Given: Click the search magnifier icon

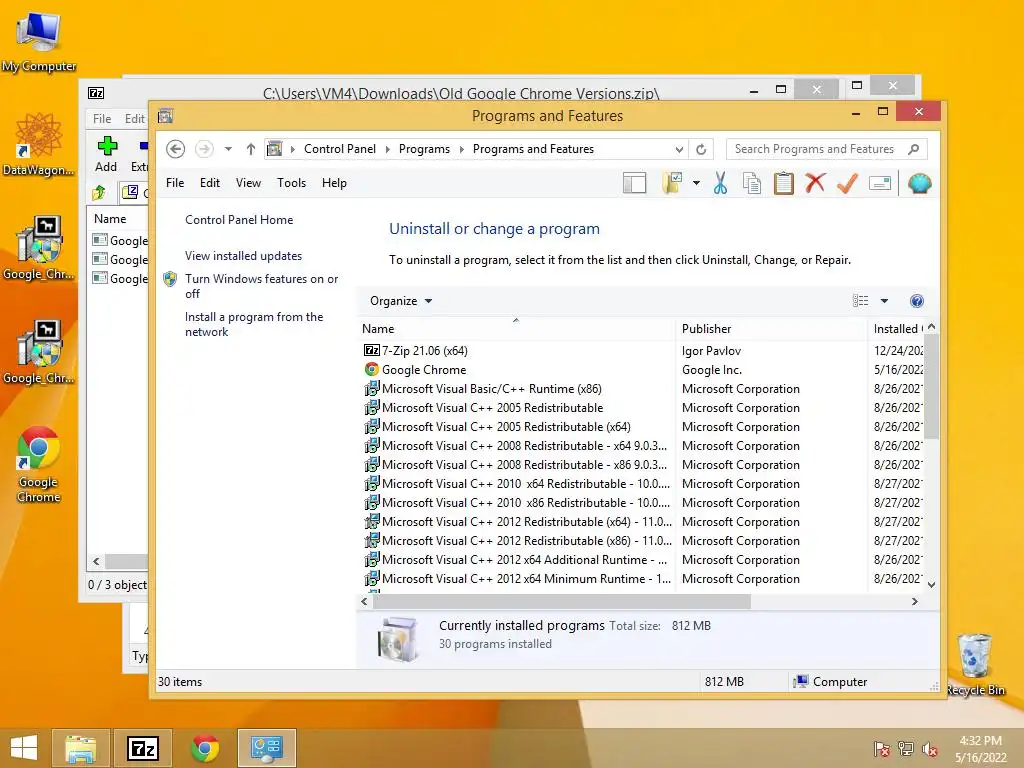Looking at the screenshot, I should (x=914, y=149).
